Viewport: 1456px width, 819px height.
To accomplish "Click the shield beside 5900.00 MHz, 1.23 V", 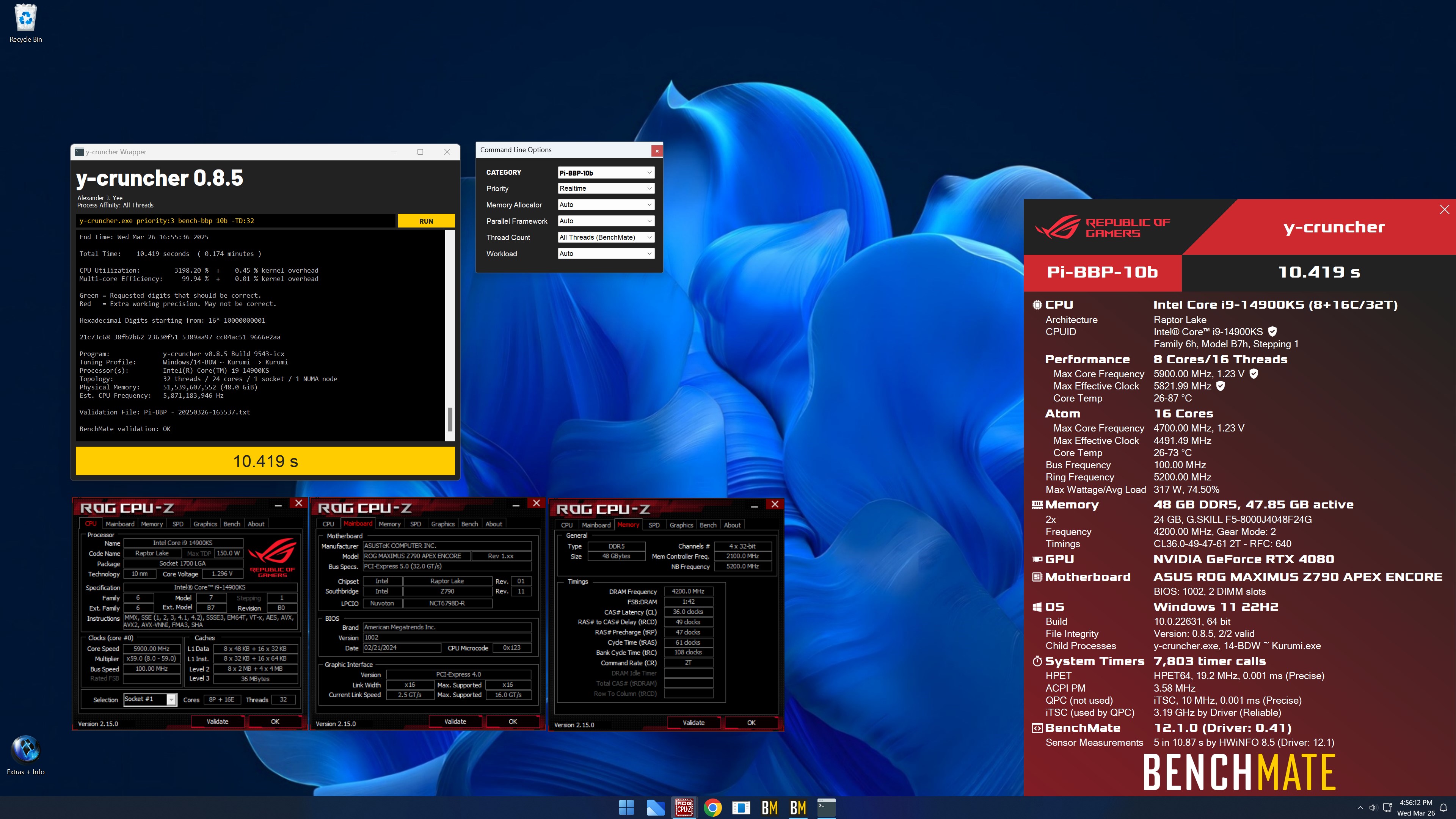I will pyautogui.click(x=1253, y=373).
